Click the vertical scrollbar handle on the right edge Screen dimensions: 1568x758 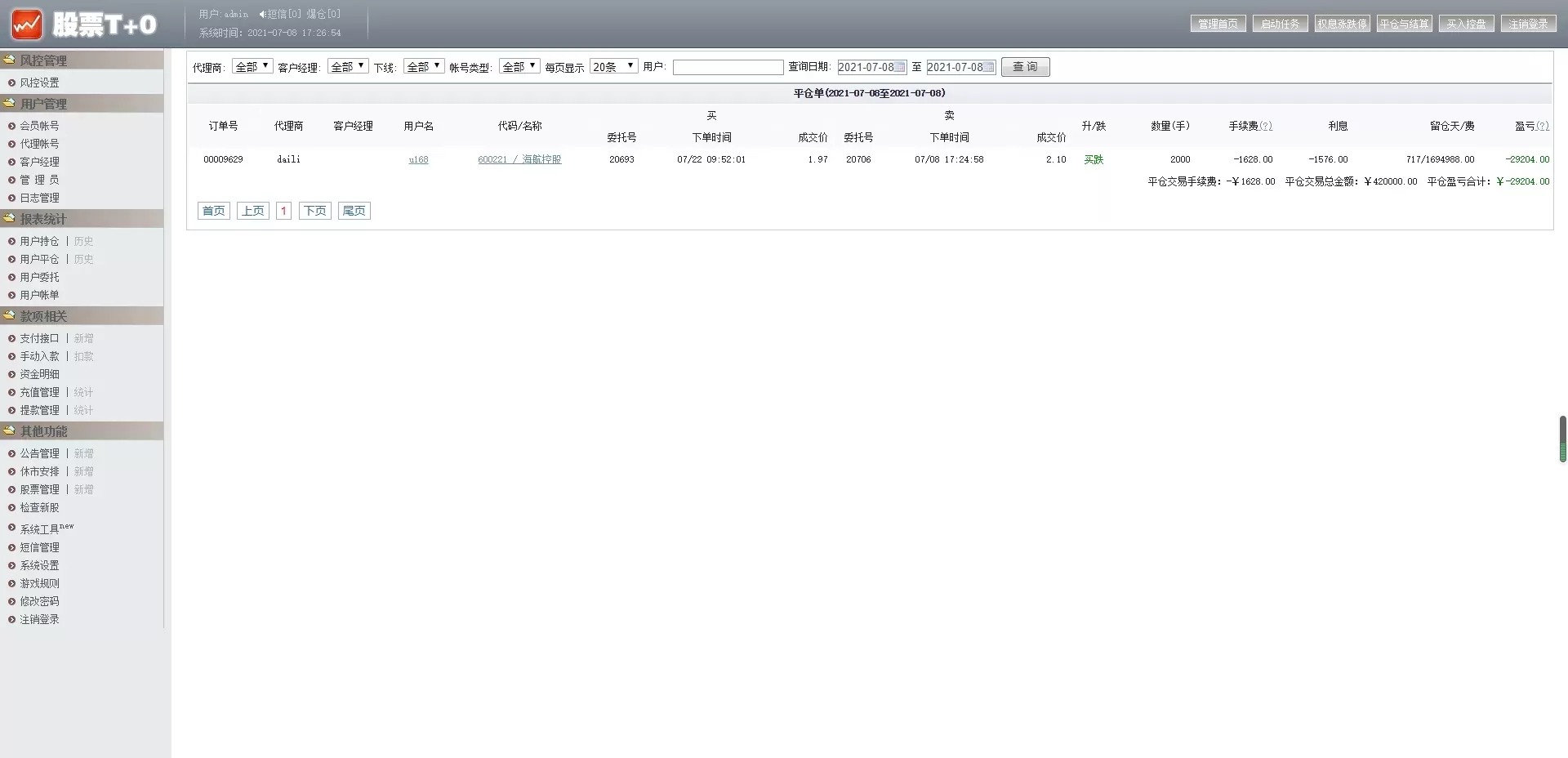point(1562,439)
